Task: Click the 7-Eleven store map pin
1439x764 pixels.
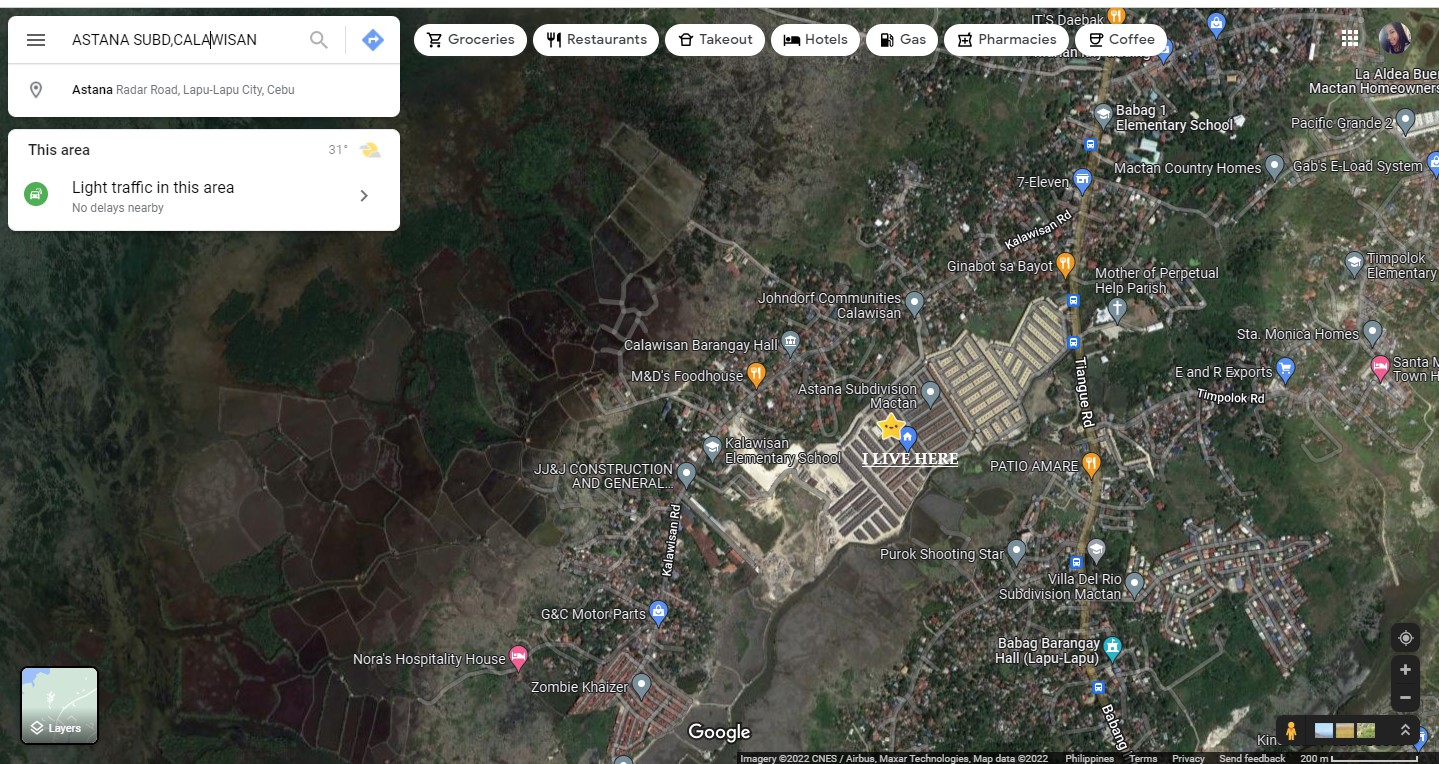Action: (1081, 181)
